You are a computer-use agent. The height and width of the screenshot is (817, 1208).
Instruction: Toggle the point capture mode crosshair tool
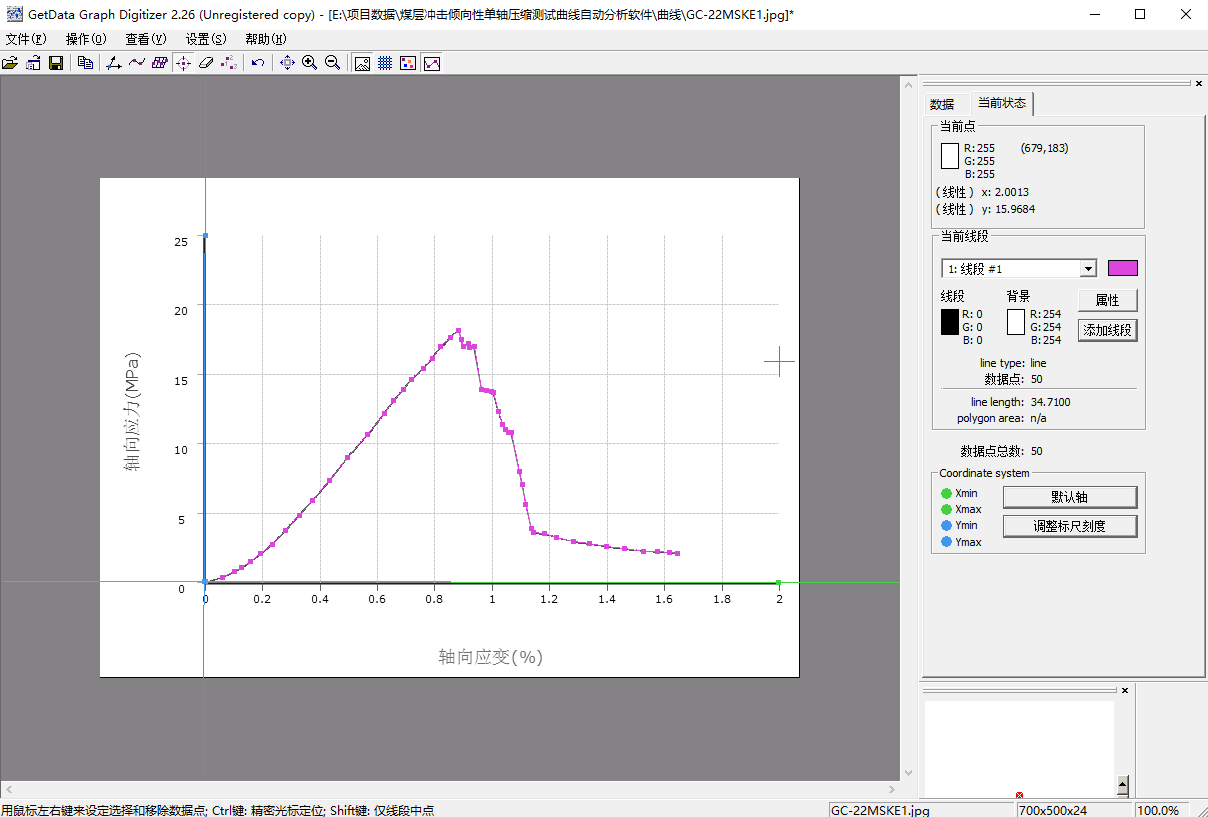click(183, 63)
